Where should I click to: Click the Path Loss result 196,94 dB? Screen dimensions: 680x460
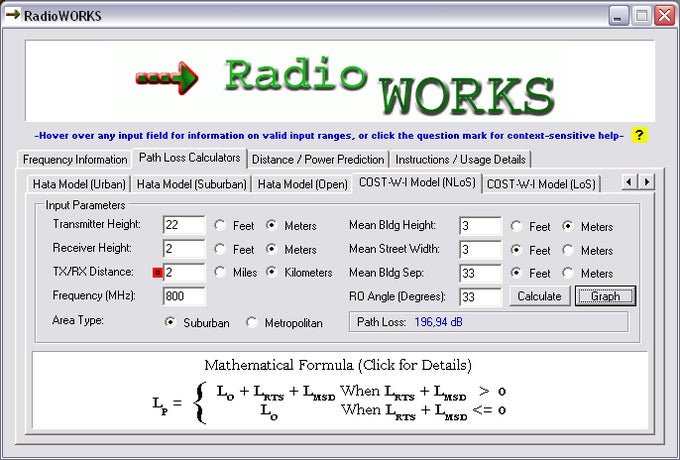[x=438, y=322]
